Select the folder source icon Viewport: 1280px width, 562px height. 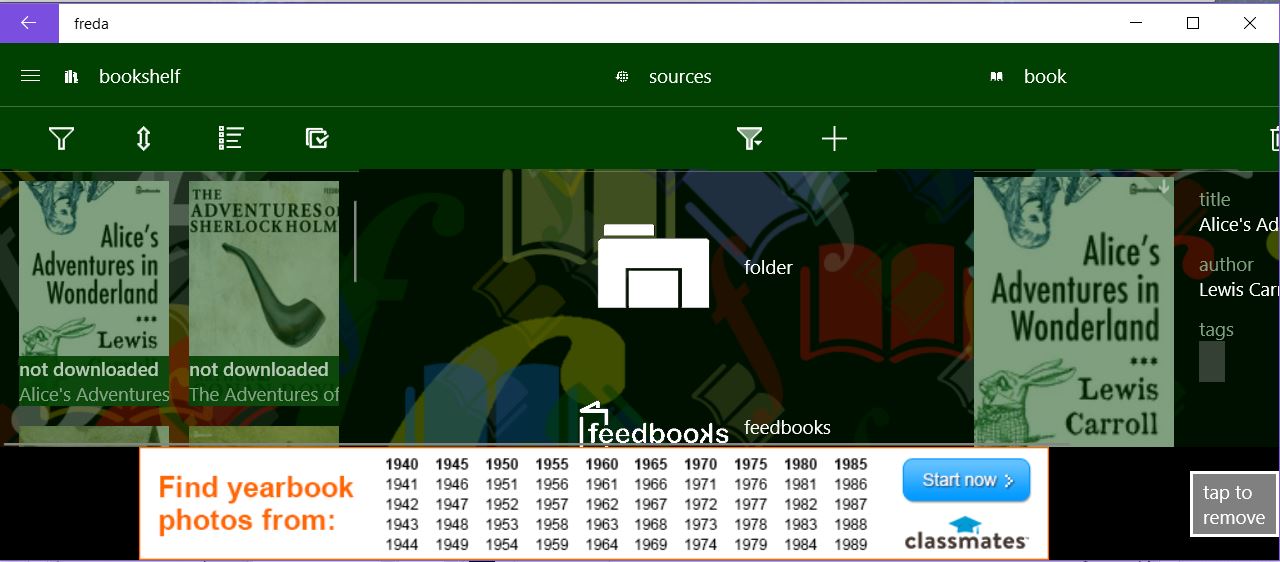tap(654, 266)
